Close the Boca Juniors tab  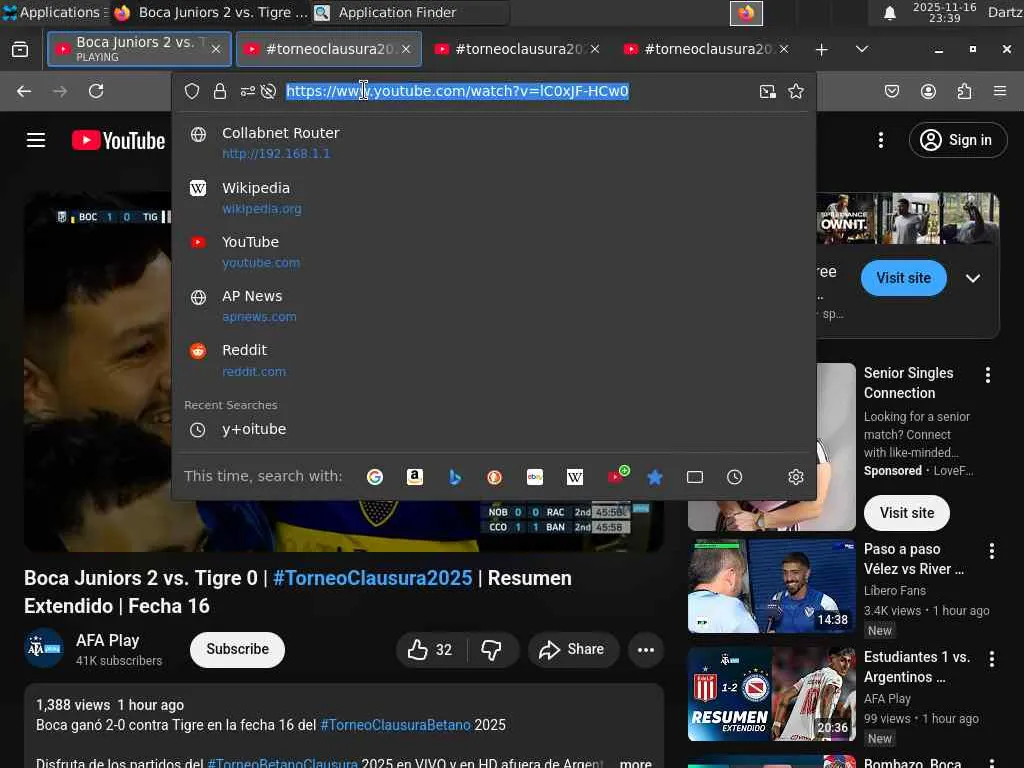pyautogui.click(x=216, y=49)
